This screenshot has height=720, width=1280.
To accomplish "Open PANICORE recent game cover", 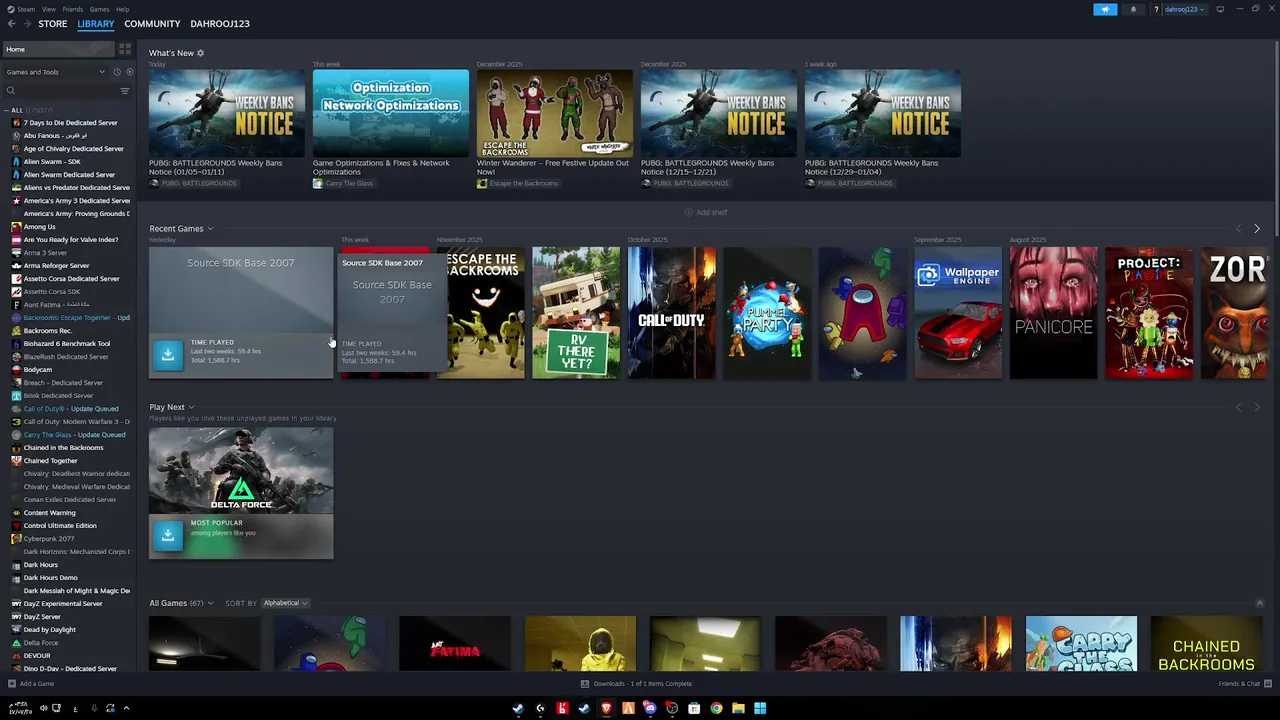I will pyautogui.click(x=1053, y=313).
